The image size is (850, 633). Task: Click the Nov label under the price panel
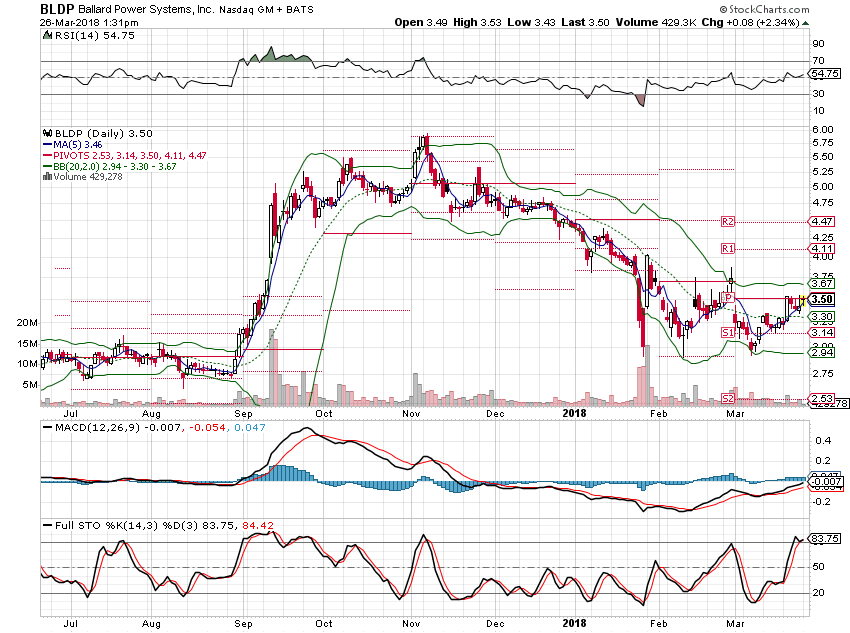pos(411,414)
